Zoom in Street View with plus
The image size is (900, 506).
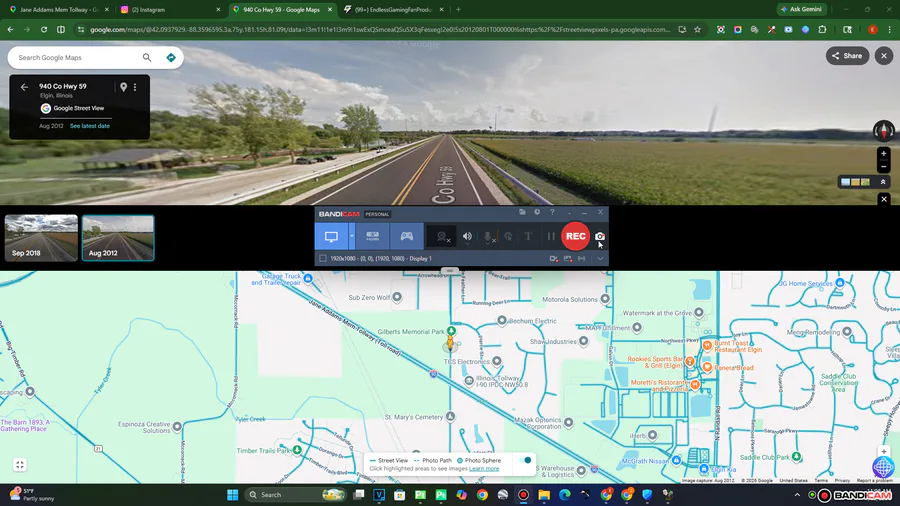(884, 154)
